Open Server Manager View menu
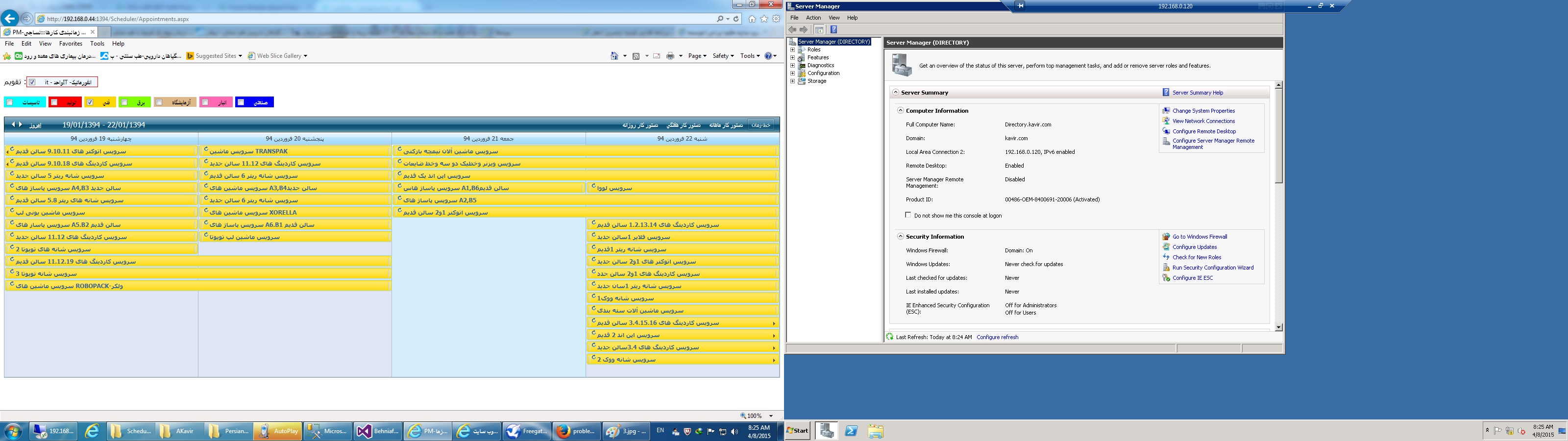The image size is (1568, 441). (x=834, y=18)
